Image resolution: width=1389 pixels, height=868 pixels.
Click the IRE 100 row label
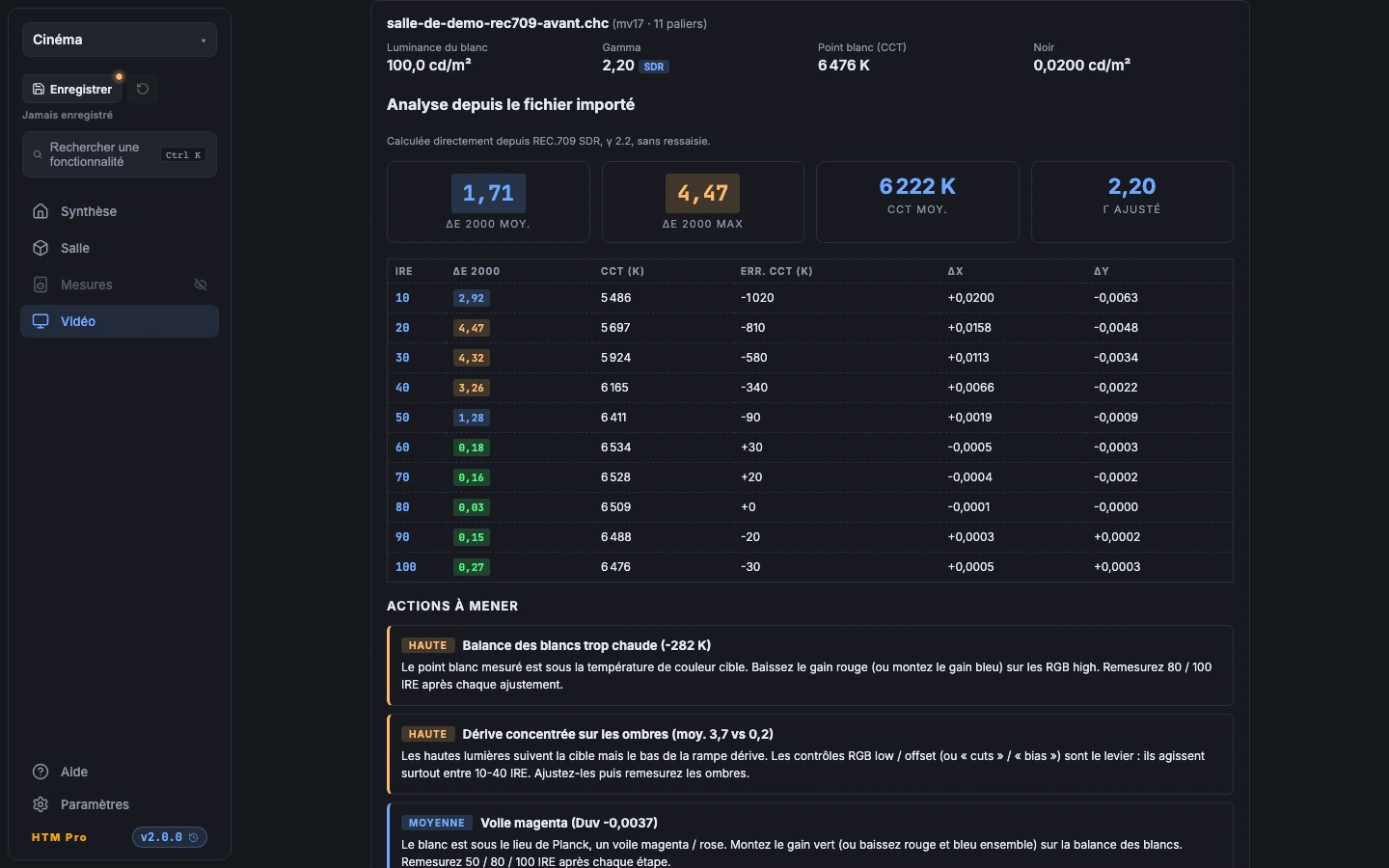pyautogui.click(x=406, y=567)
